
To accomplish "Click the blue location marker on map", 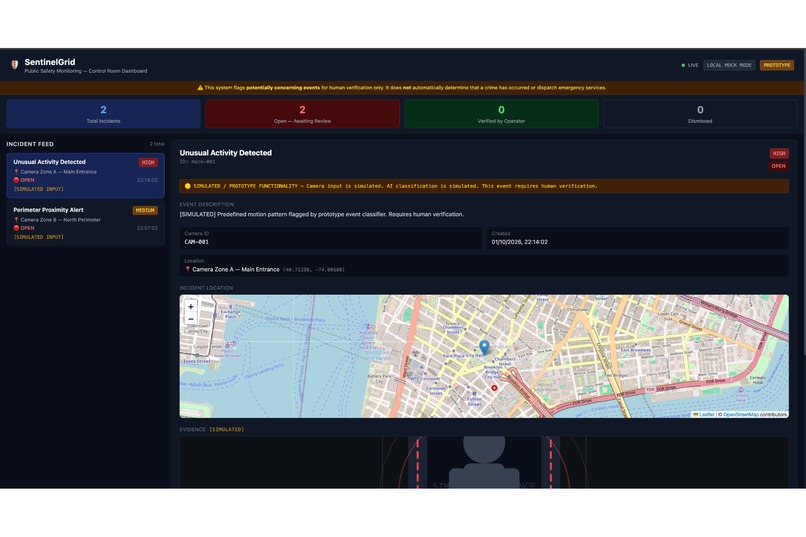I will (x=484, y=347).
